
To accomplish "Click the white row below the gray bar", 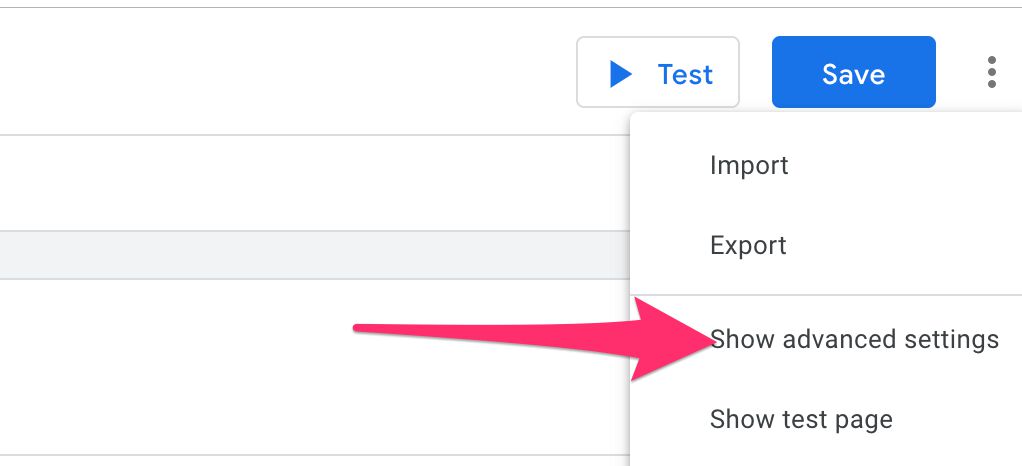I will [315, 367].
